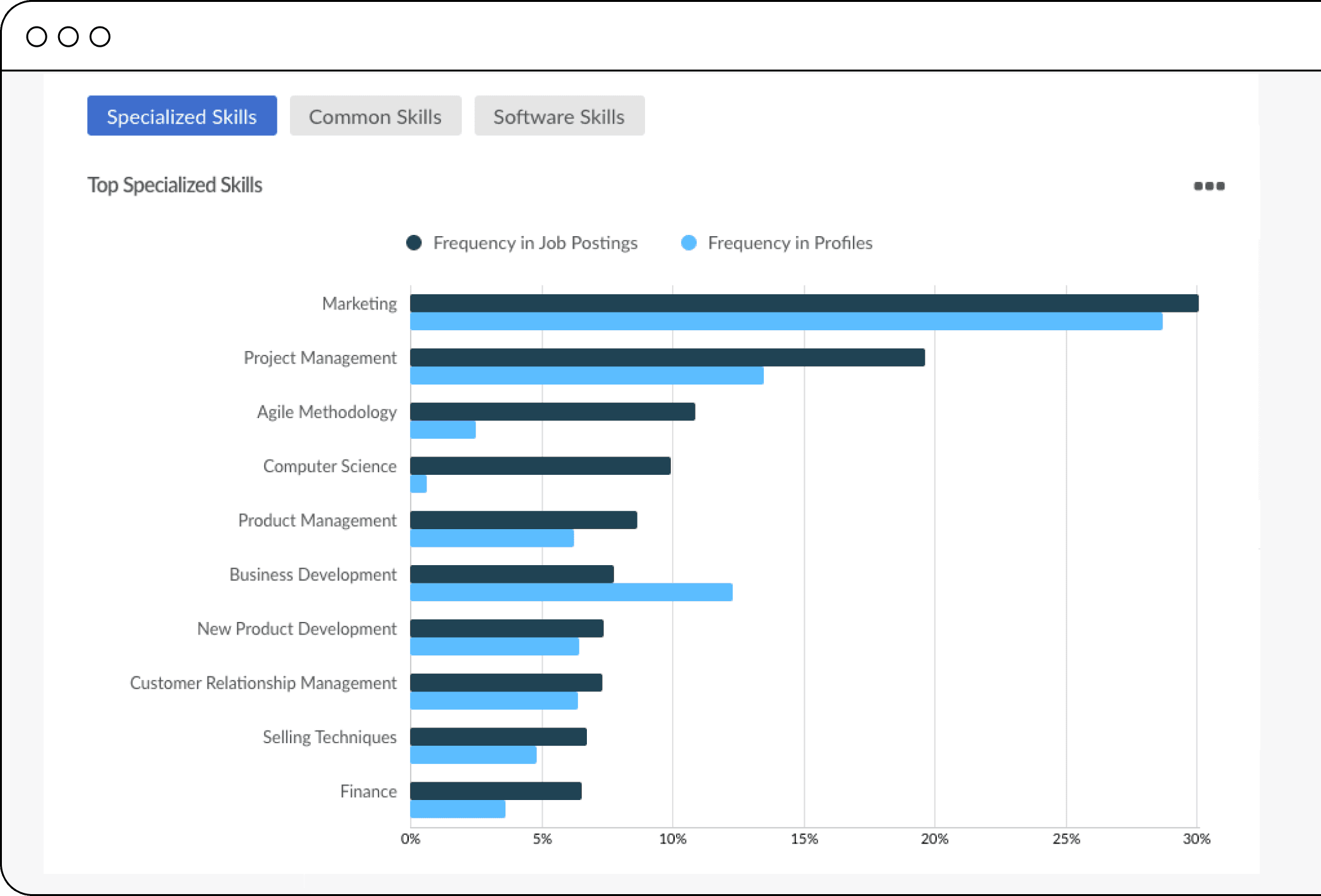Click the third window control circle

(100, 37)
